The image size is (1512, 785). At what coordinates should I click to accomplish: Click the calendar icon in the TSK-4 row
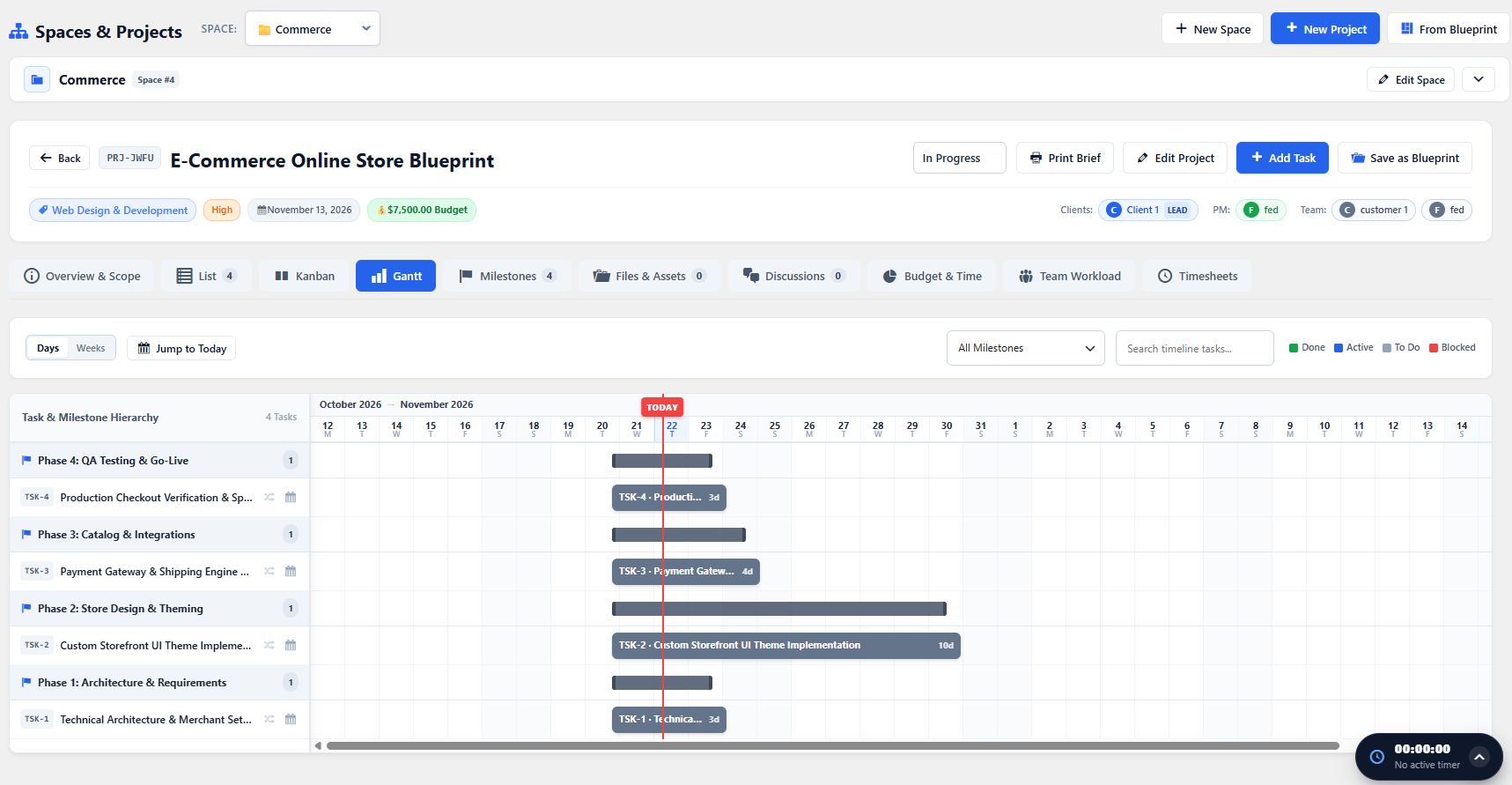(291, 497)
